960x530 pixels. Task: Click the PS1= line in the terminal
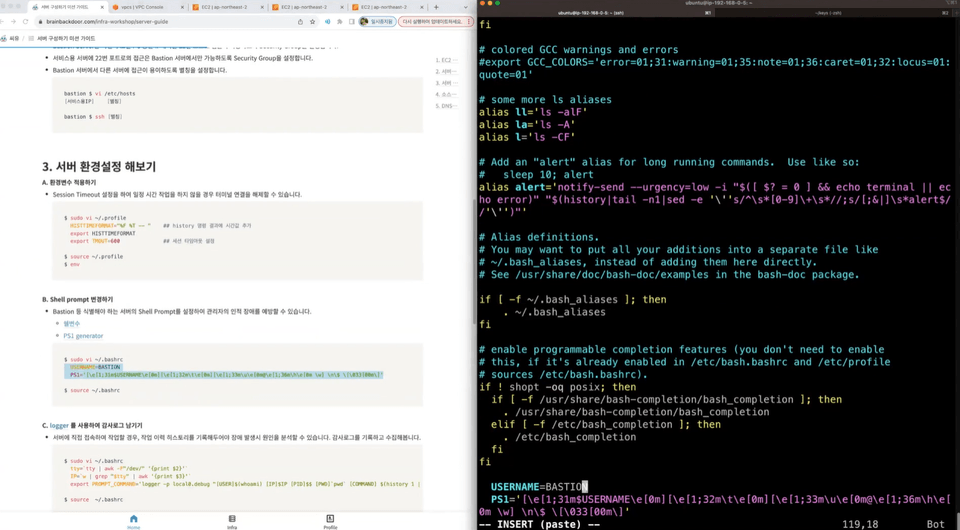pos(714,506)
